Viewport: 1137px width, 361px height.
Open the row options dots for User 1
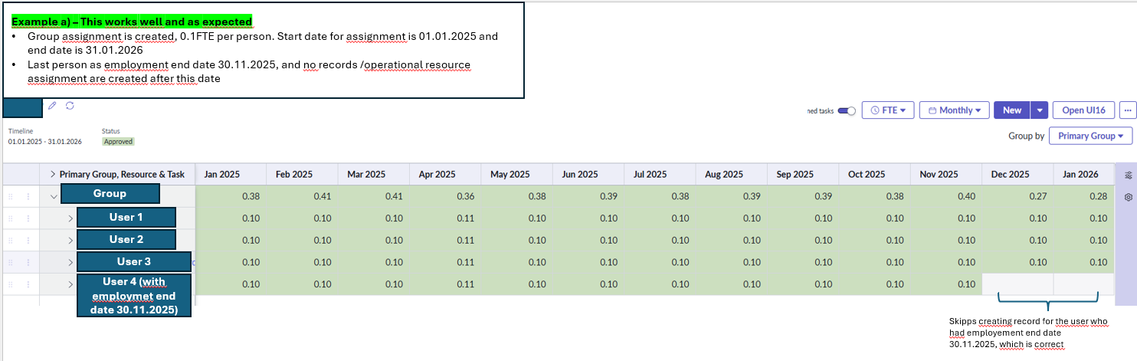29,218
